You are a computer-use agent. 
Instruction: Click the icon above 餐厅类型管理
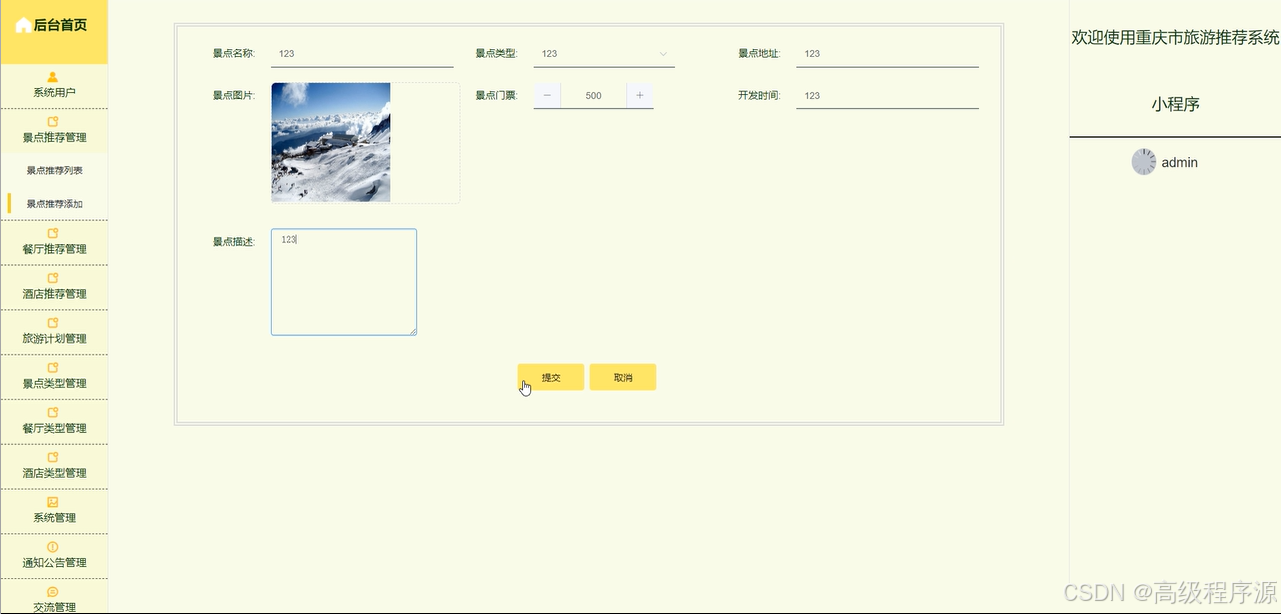coord(53,412)
